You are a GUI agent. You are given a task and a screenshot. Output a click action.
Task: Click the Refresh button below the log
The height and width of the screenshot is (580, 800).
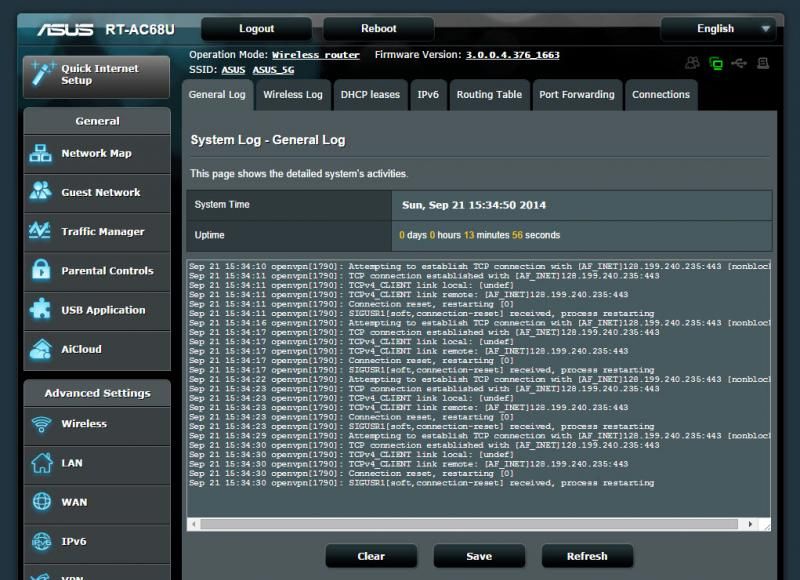[587, 556]
